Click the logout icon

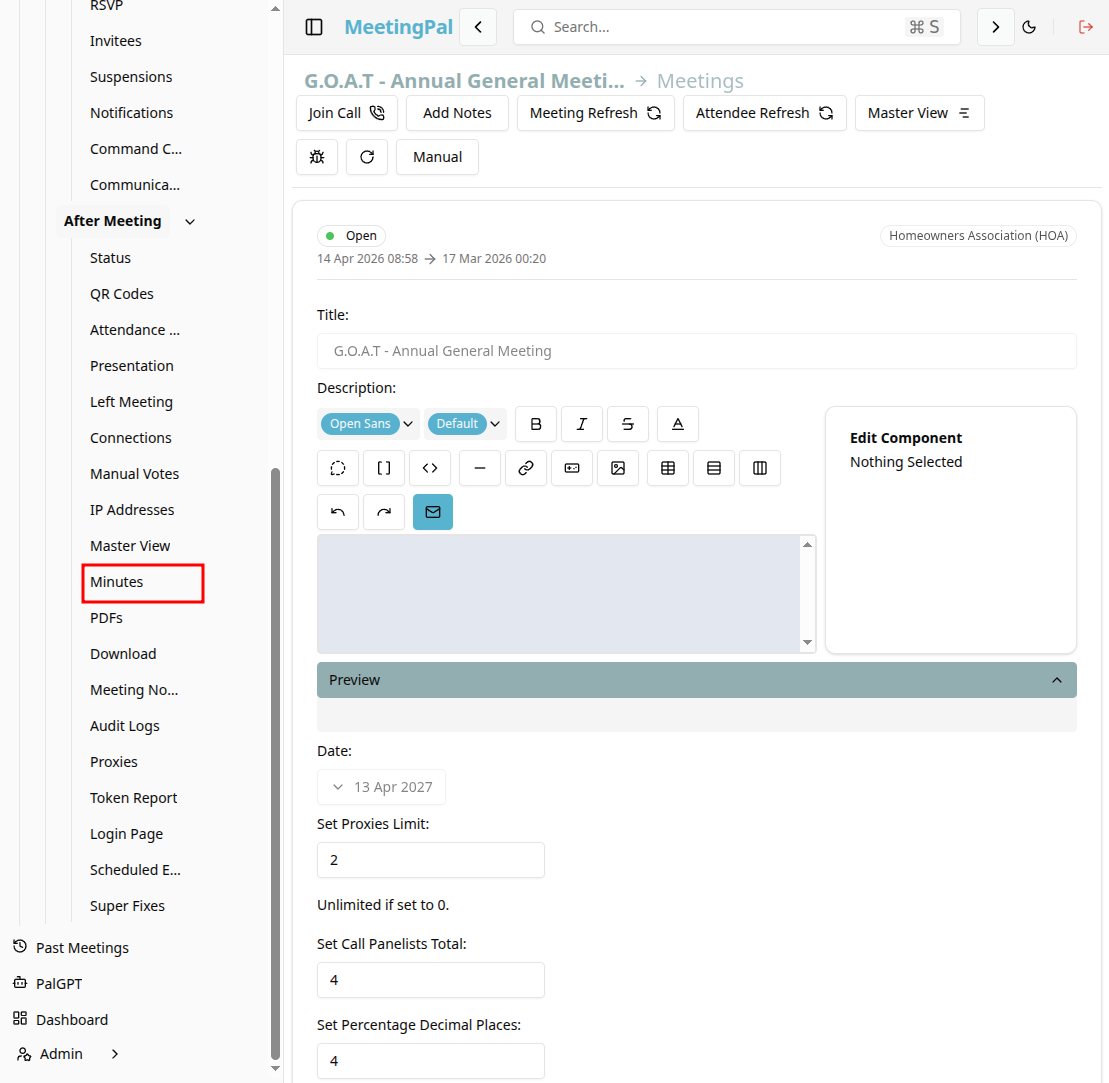tap(1086, 27)
